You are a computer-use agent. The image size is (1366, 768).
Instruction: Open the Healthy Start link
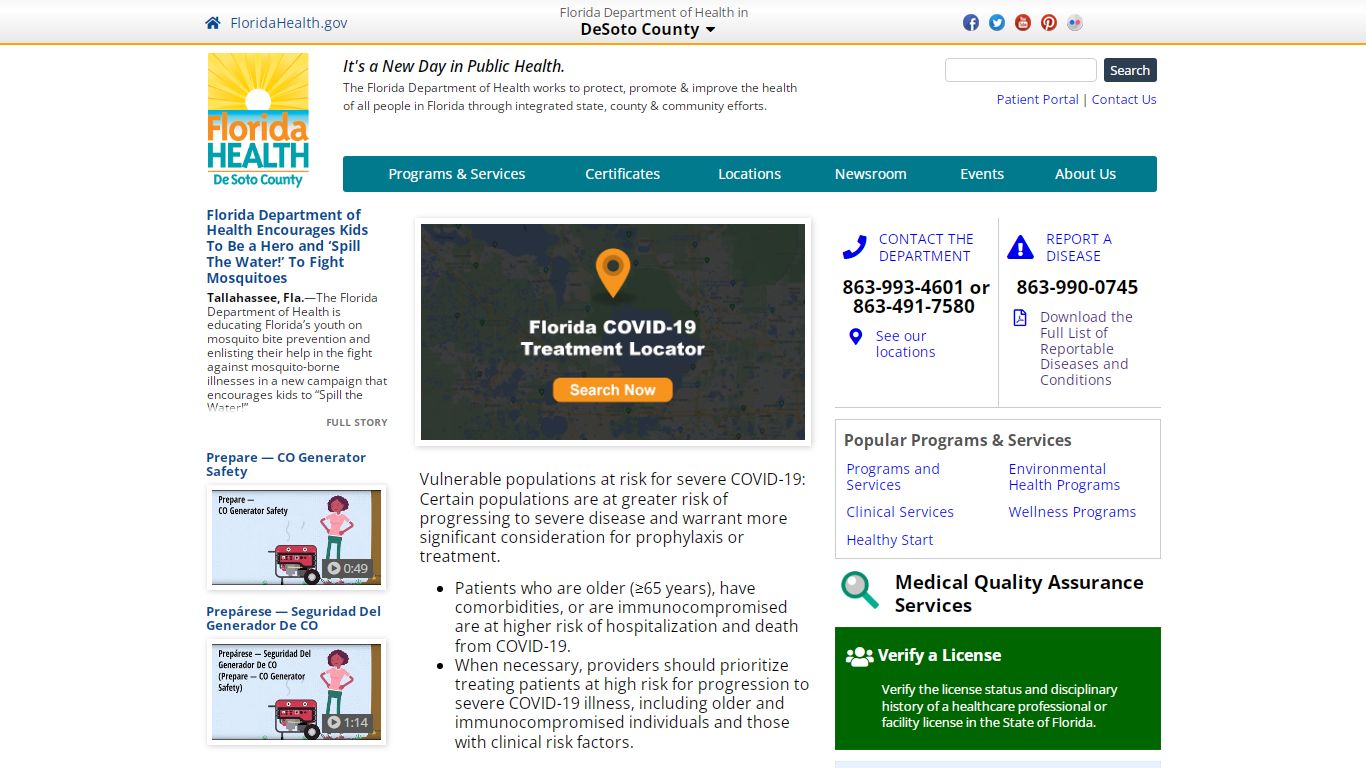tap(890, 540)
